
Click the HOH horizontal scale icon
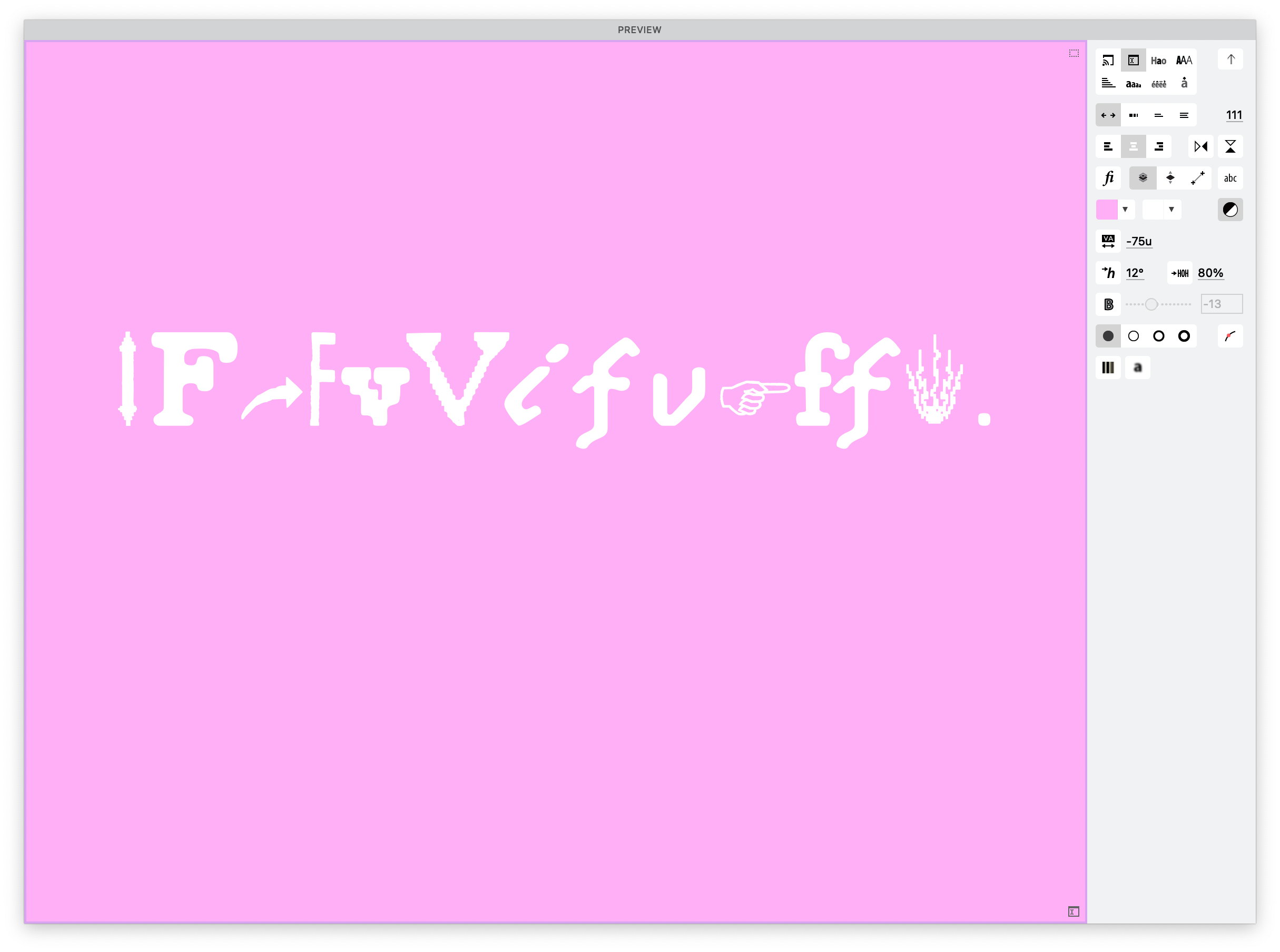pyautogui.click(x=1179, y=273)
